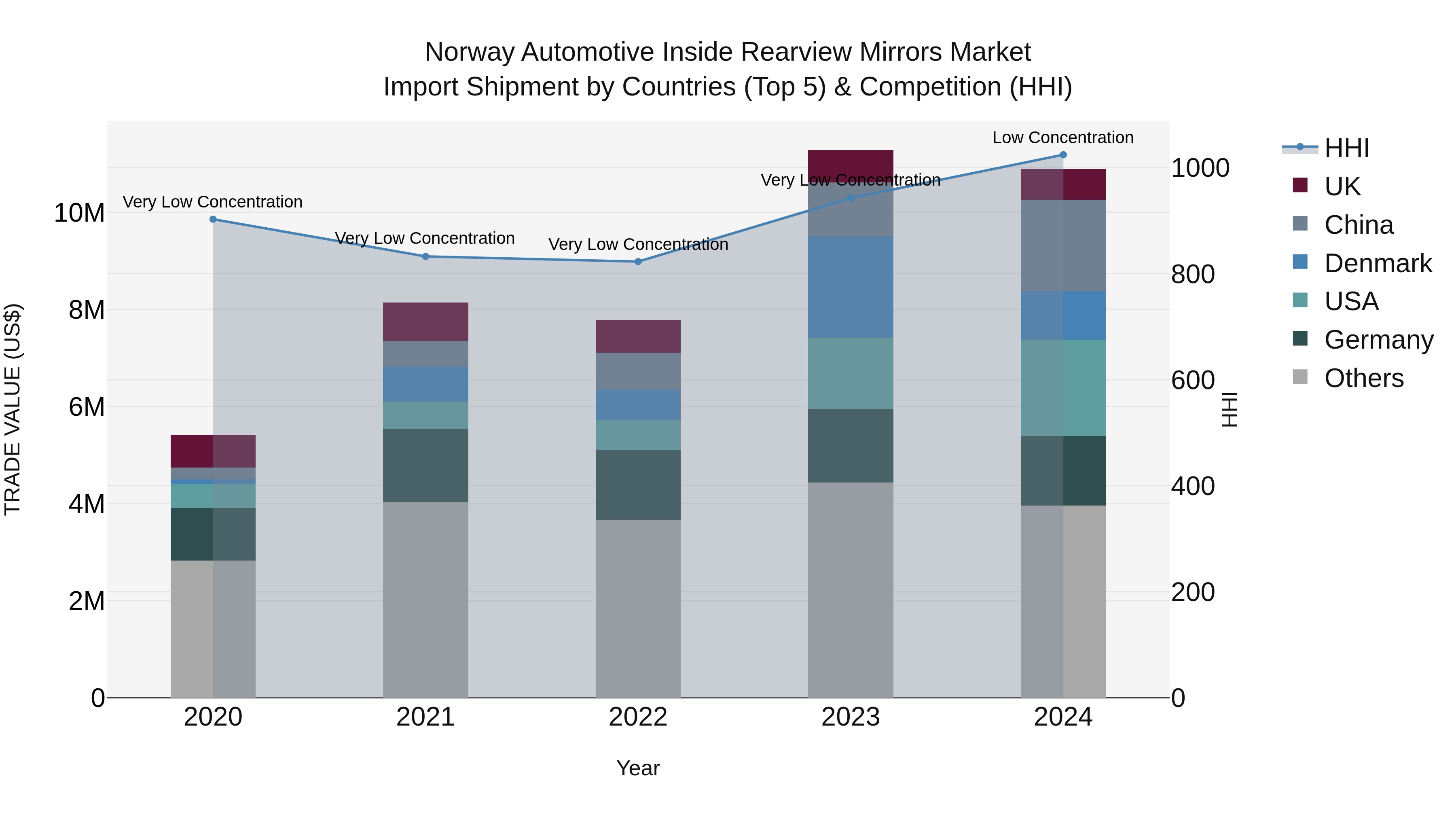Screen dimensions: 1456x819
Task: Click the USA segment in the 2024 bar
Action: coord(1063,388)
